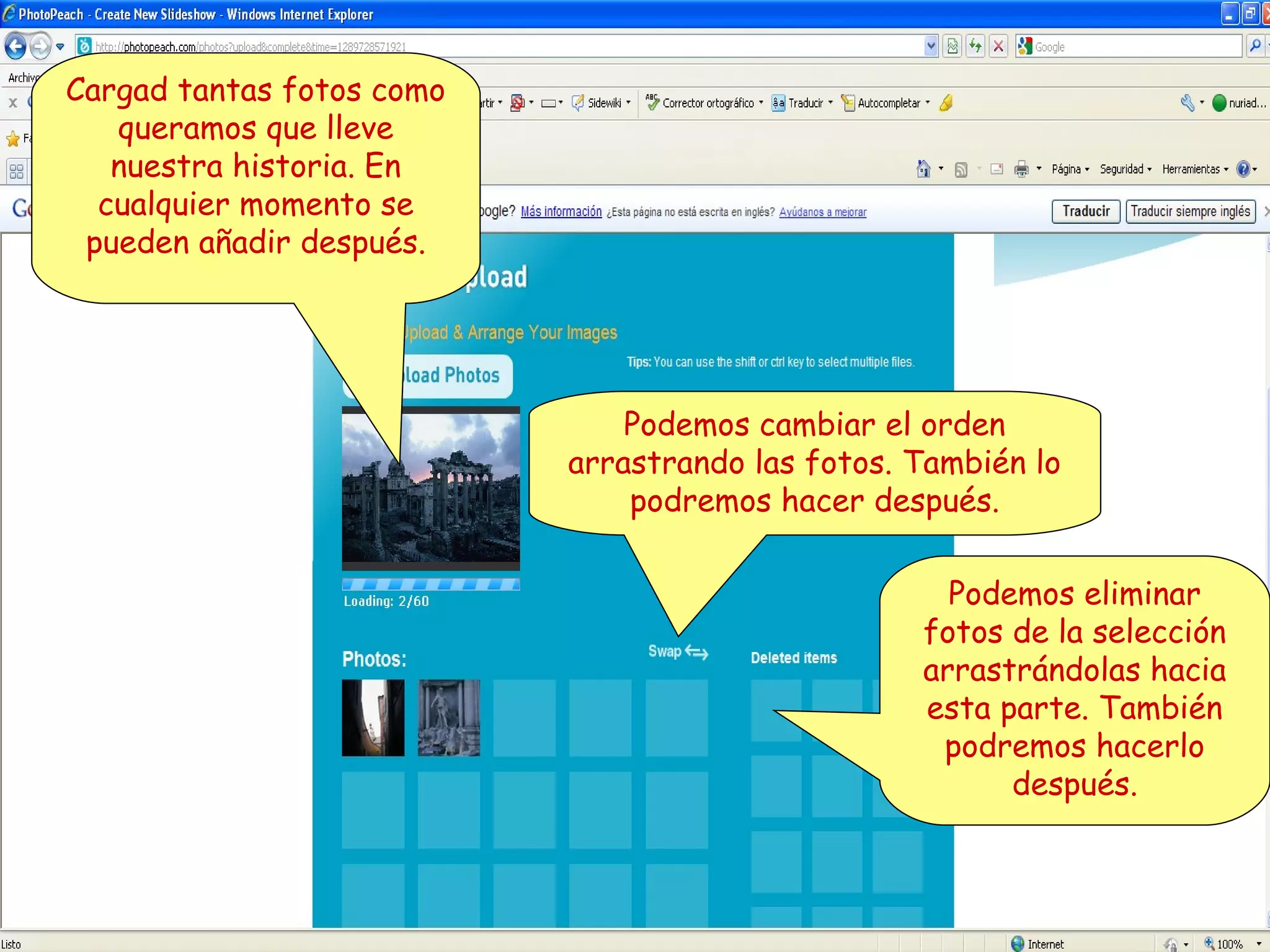Click the Print icon

point(1021,169)
